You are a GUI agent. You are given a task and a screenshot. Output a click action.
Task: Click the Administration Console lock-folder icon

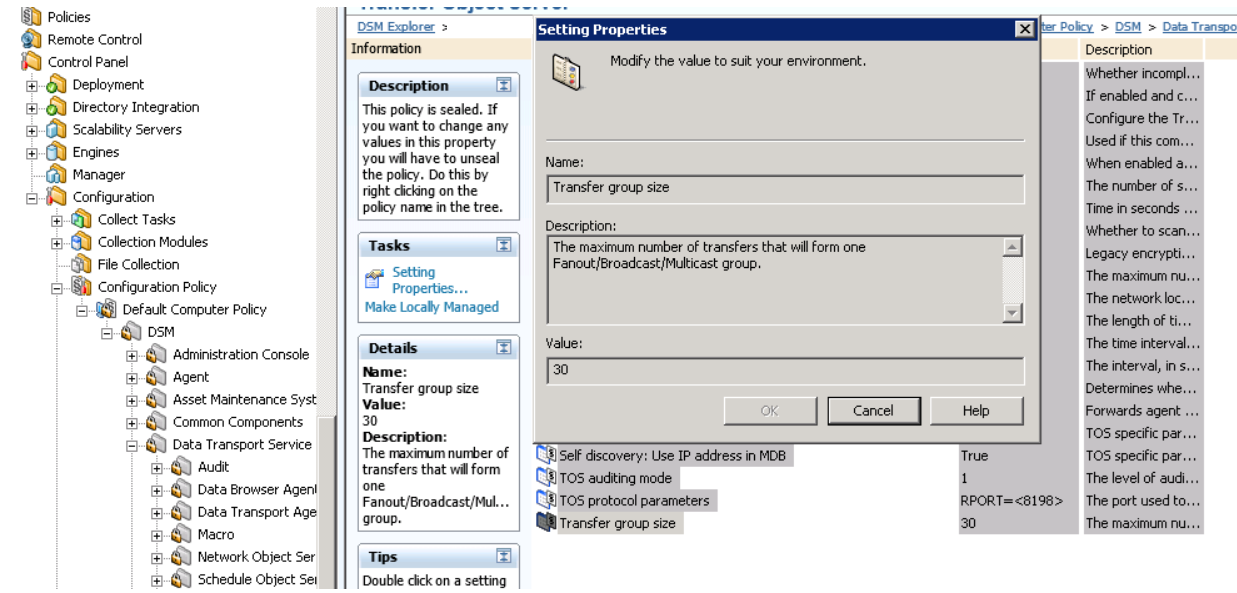(157, 355)
